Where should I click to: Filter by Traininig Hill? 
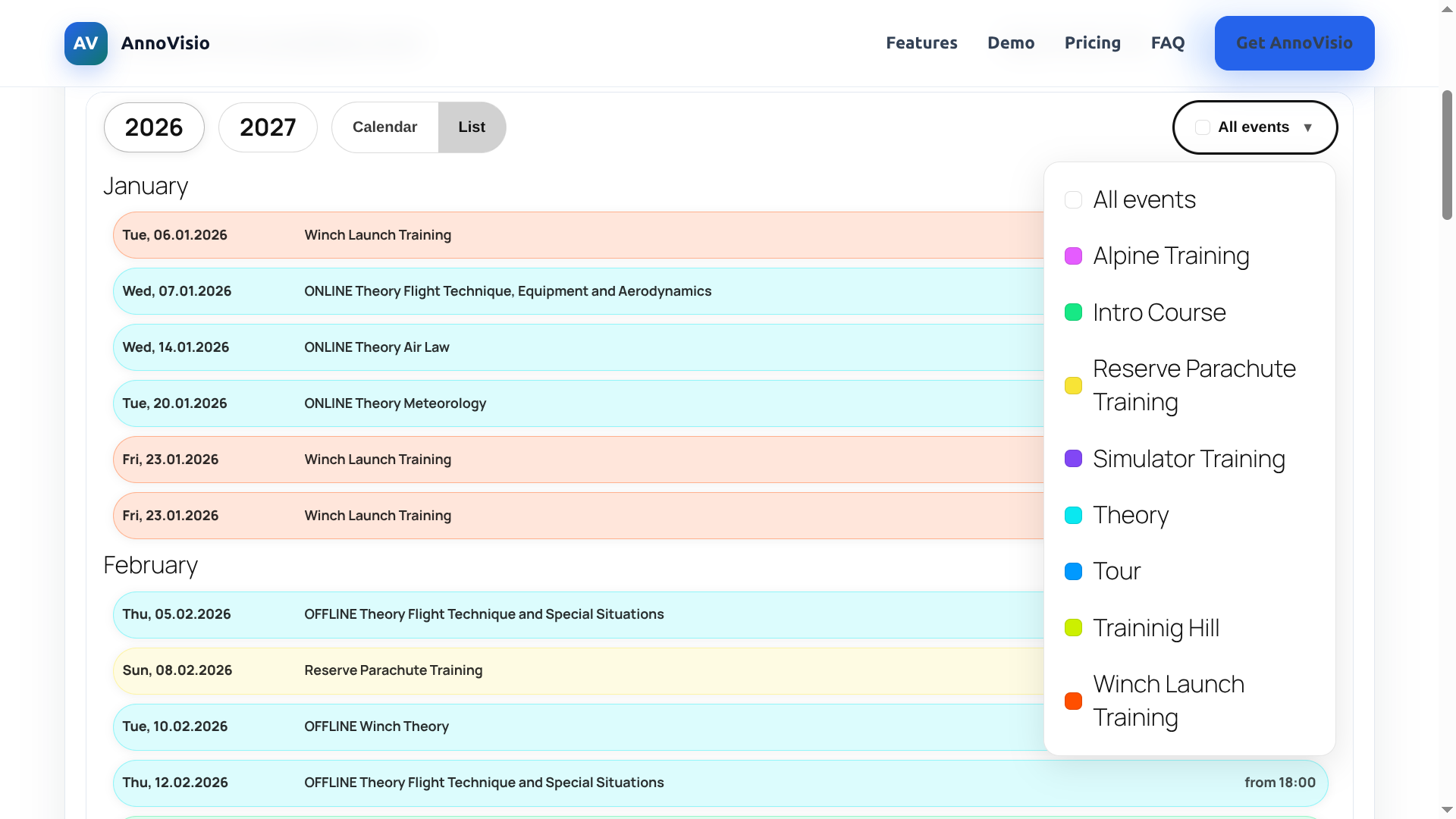tap(1189, 628)
